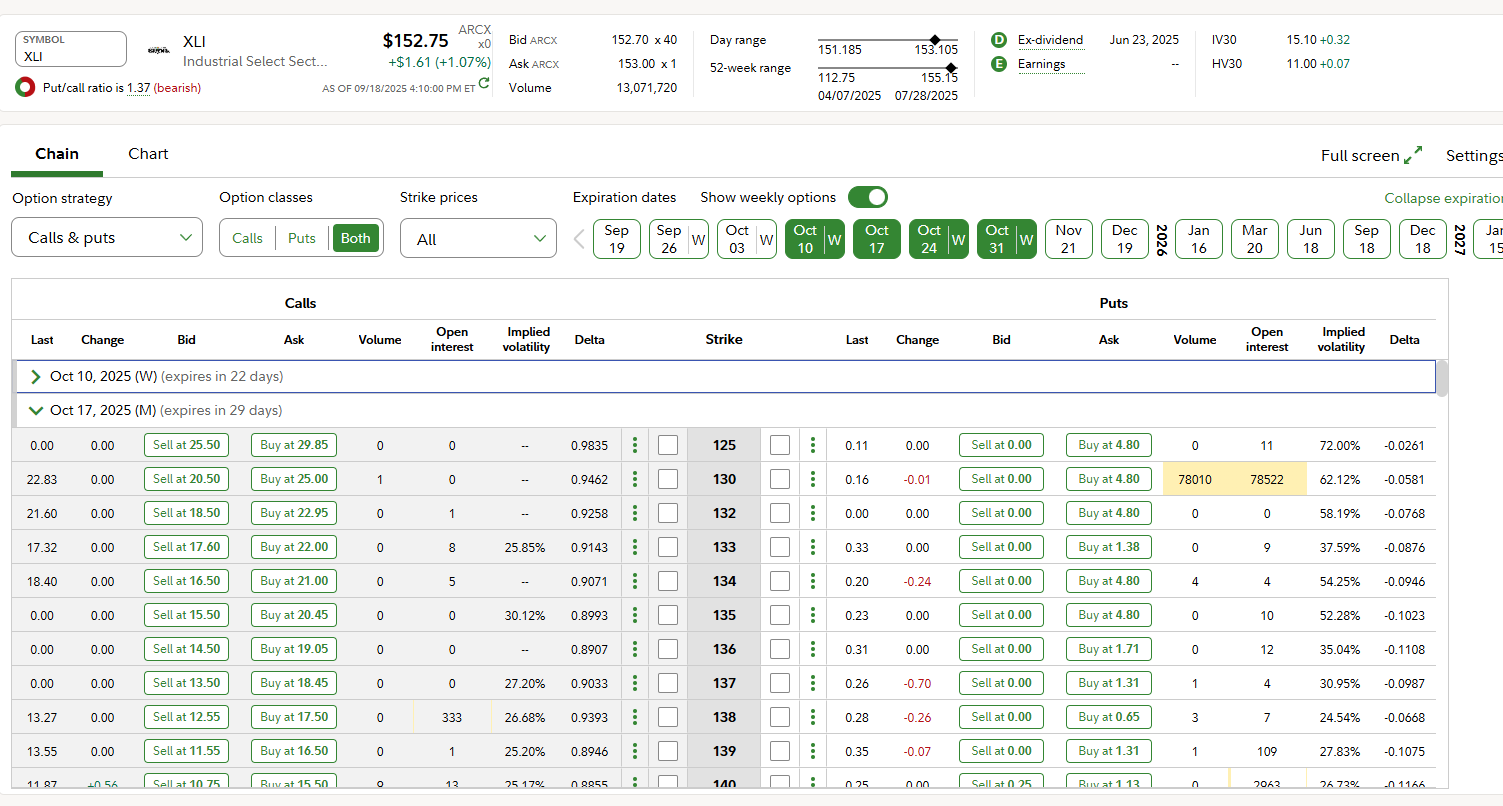Open the Option strategy dropdown
Screen dimensions: 1503x806
click(x=107, y=238)
